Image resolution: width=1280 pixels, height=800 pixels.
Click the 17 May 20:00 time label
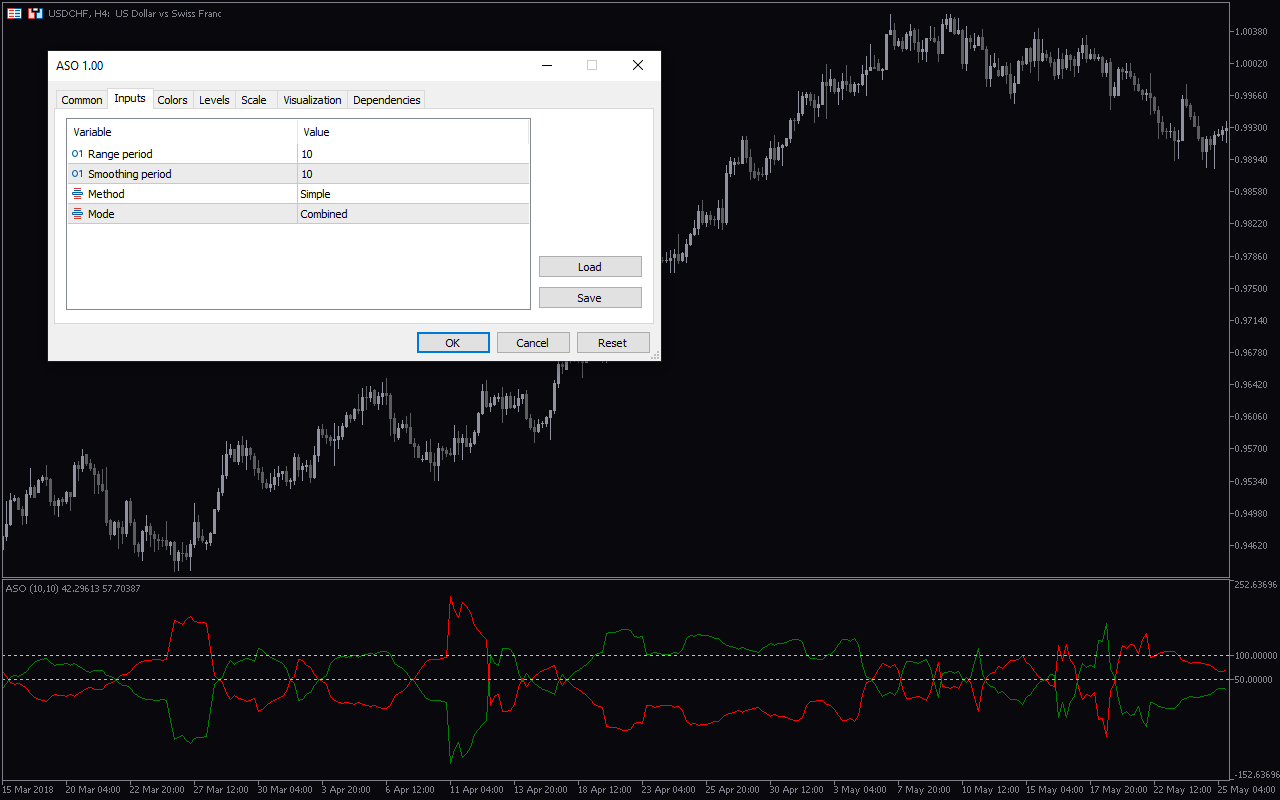[1117, 790]
